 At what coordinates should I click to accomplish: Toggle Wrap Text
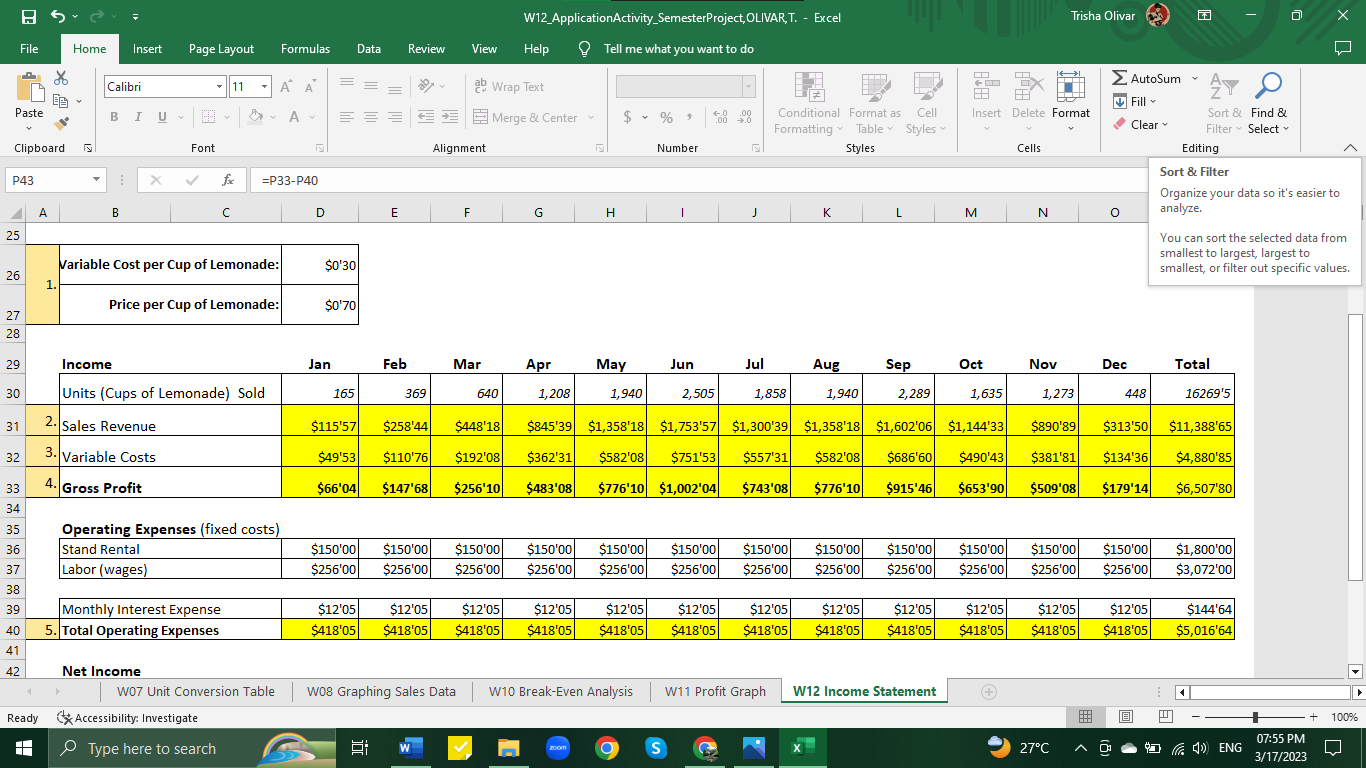coord(510,87)
